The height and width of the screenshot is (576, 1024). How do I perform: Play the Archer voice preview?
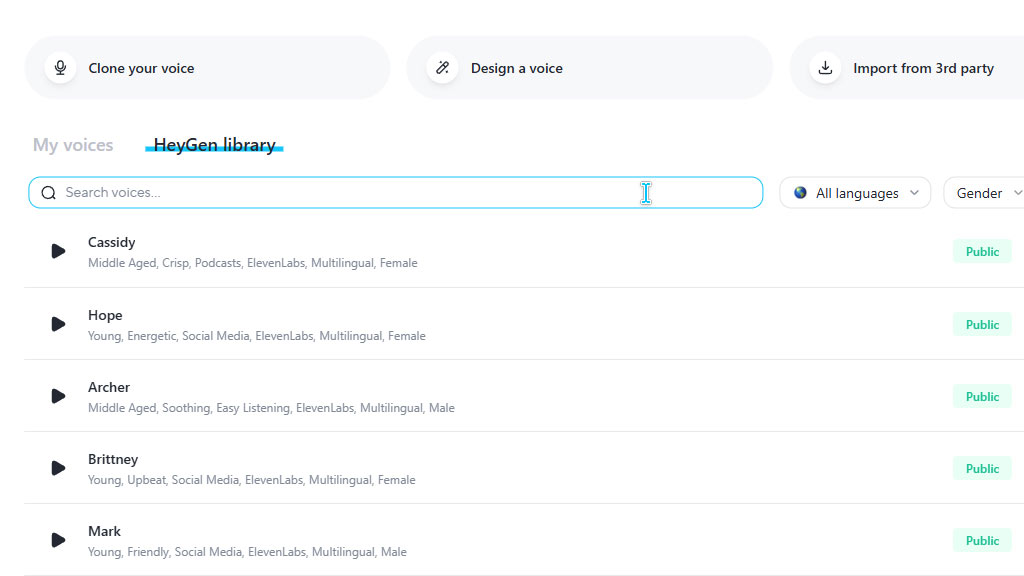tap(58, 396)
